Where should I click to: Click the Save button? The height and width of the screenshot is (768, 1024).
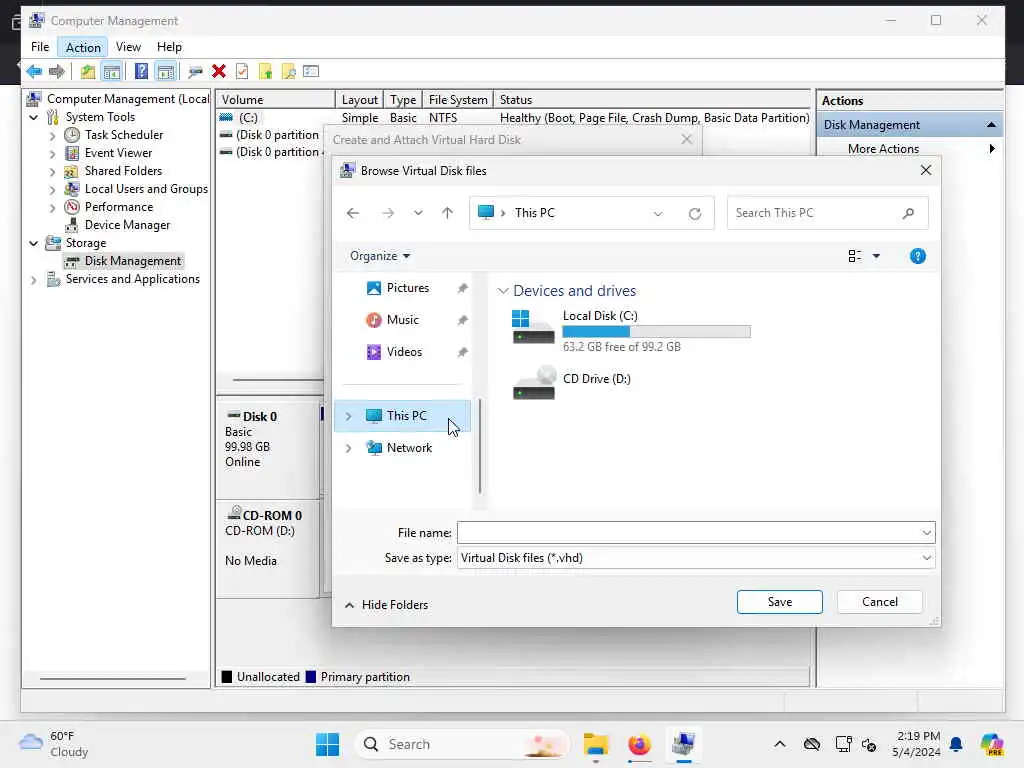click(x=779, y=602)
